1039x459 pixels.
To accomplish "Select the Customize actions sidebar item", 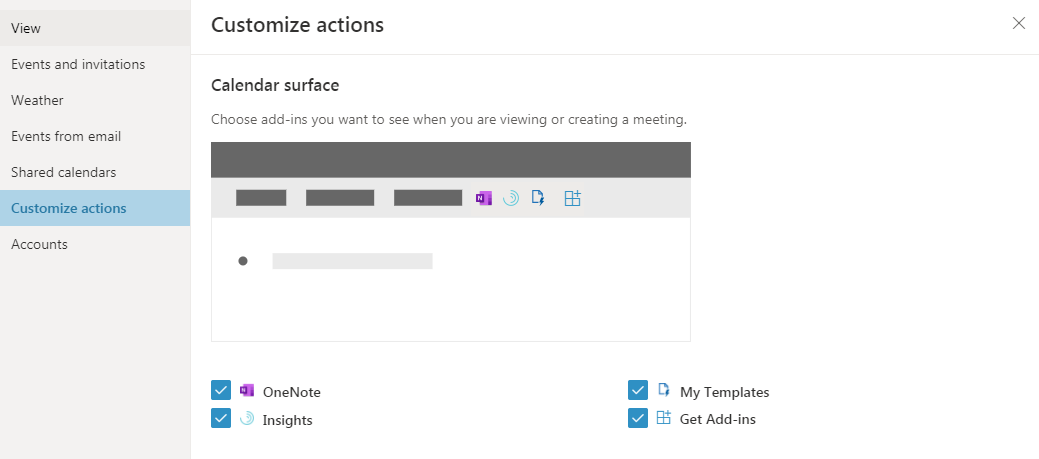I will coord(69,208).
